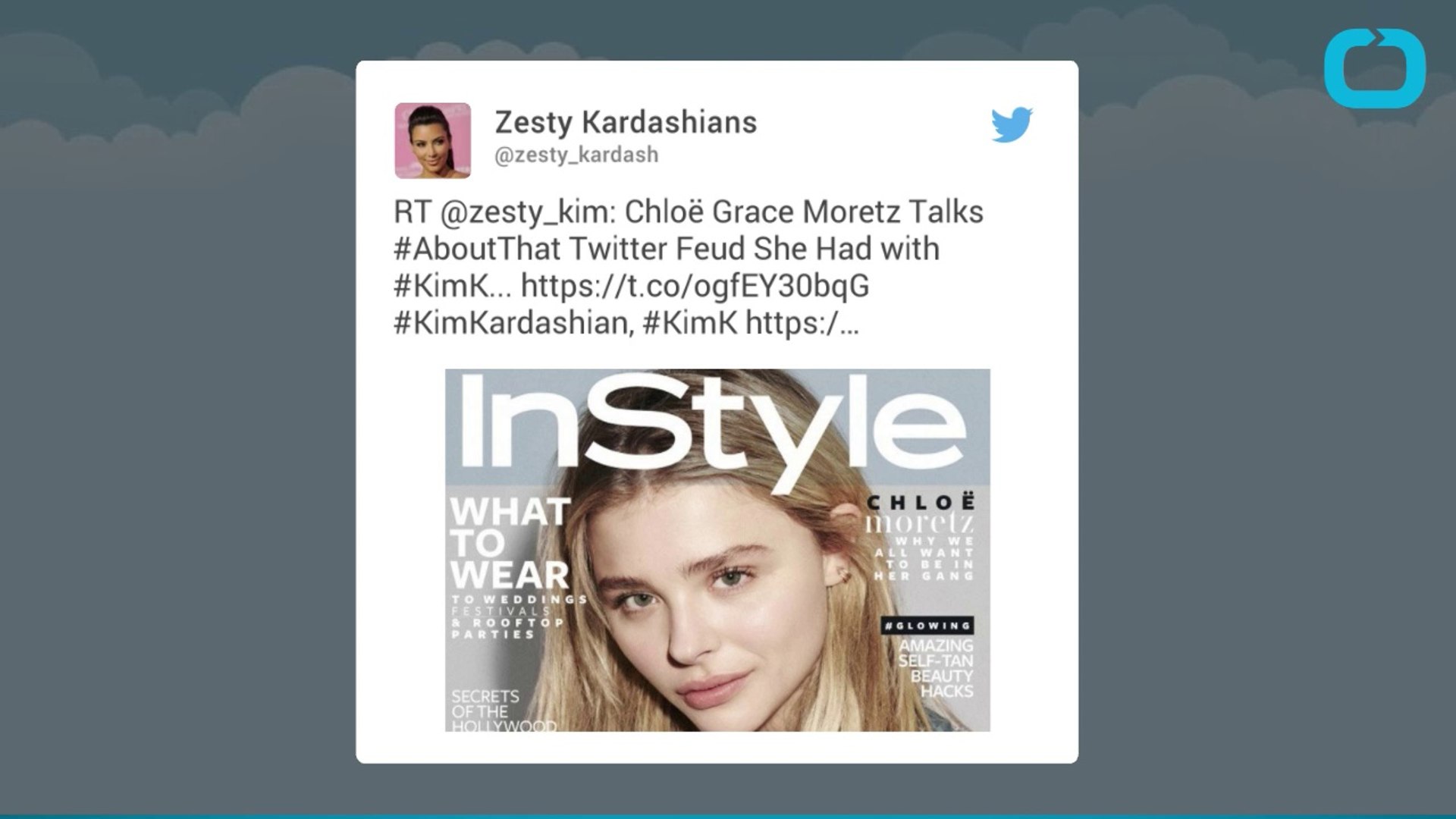The image size is (1456, 819).
Task: Click the CHLOË moretz cover caption
Action: pos(921,513)
